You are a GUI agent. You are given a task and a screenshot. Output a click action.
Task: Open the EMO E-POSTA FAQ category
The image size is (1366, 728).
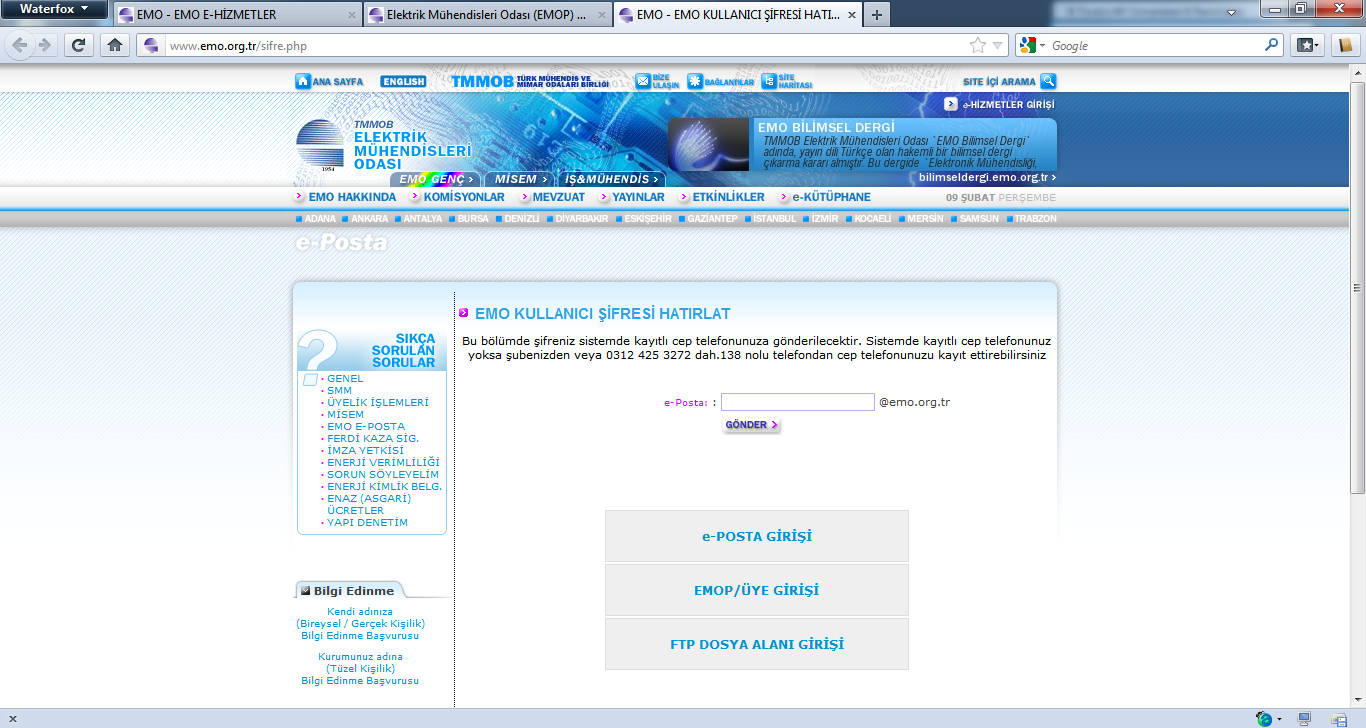tap(366, 427)
